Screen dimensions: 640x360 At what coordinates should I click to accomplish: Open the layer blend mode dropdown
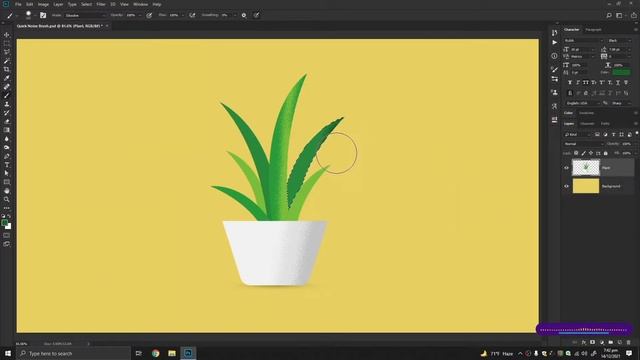[583, 144]
